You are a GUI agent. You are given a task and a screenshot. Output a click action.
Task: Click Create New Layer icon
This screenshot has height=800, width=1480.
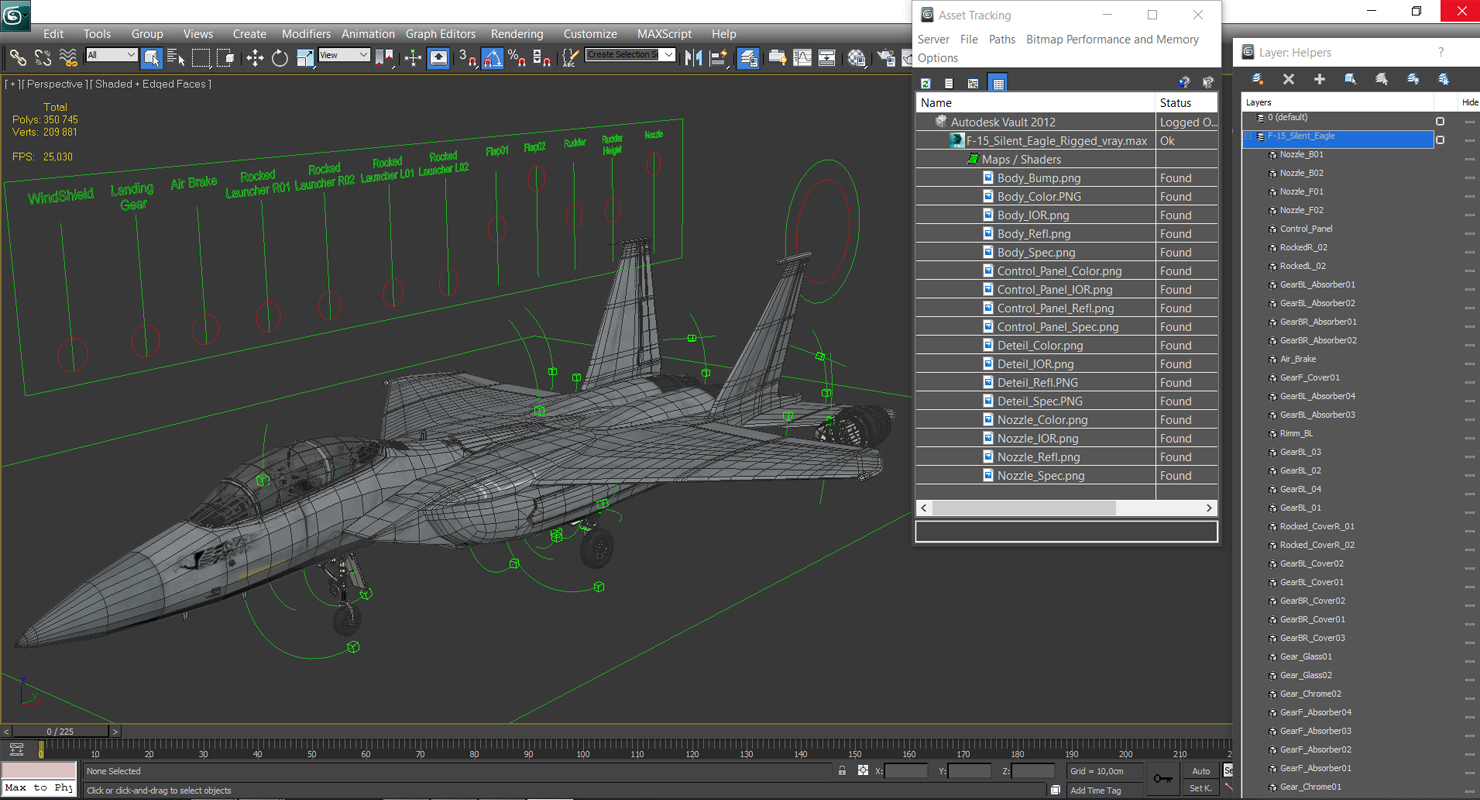[x=1257, y=79]
